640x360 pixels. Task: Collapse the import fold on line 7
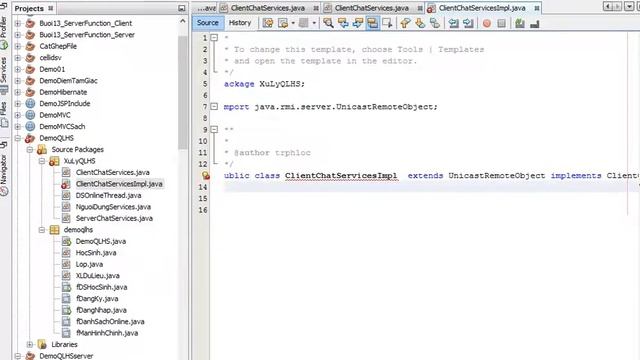(x=214, y=107)
